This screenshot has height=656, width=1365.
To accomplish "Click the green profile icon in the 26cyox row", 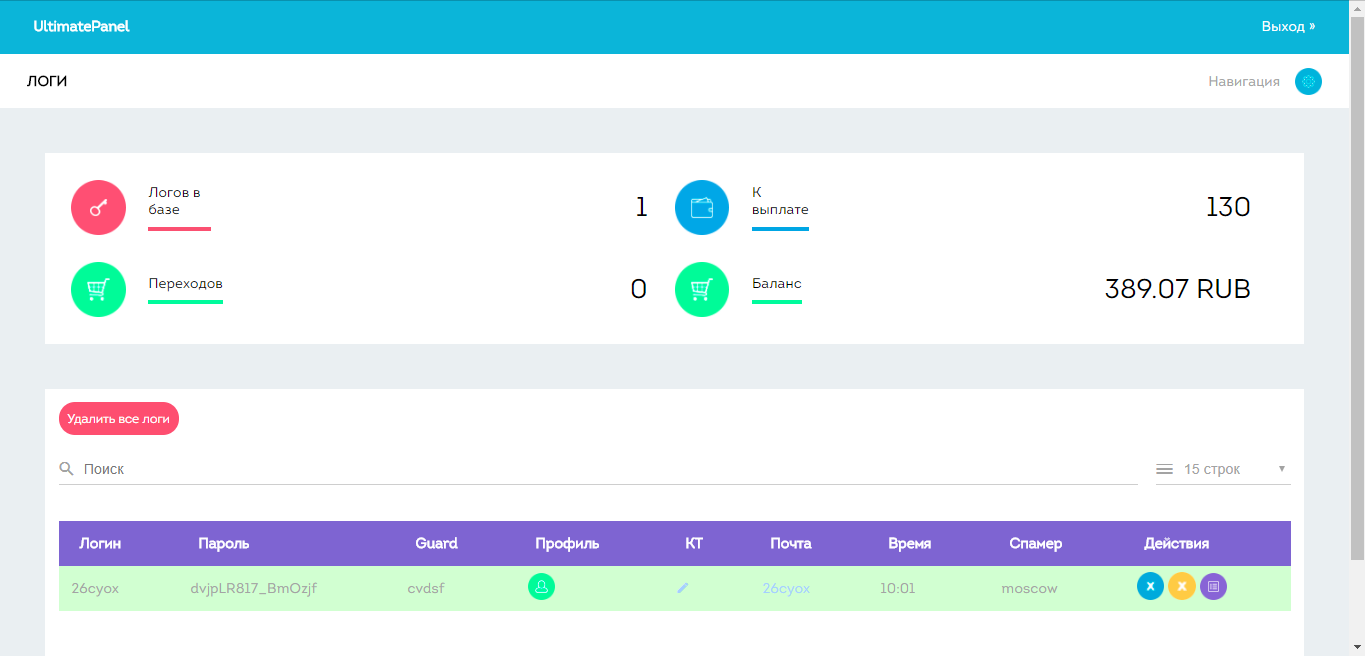I will pyautogui.click(x=541, y=587).
